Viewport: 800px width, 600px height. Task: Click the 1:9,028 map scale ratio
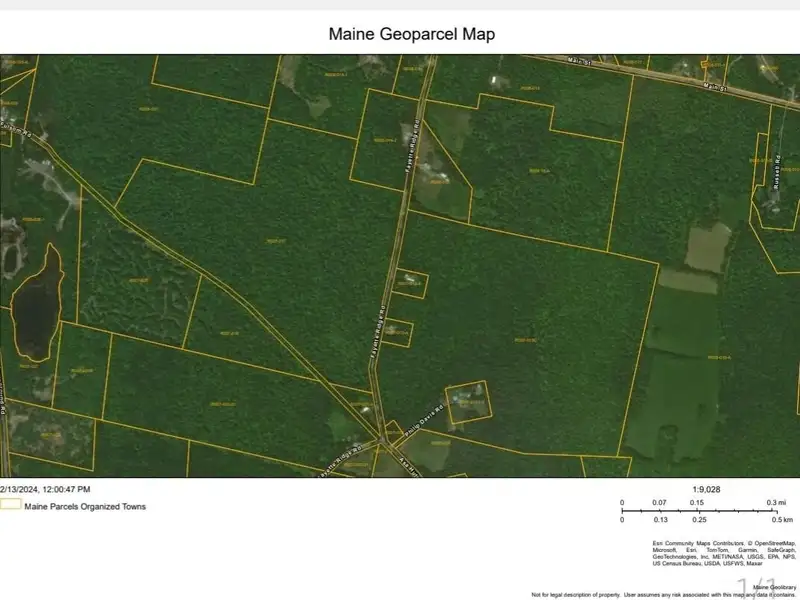[x=705, y=490]
